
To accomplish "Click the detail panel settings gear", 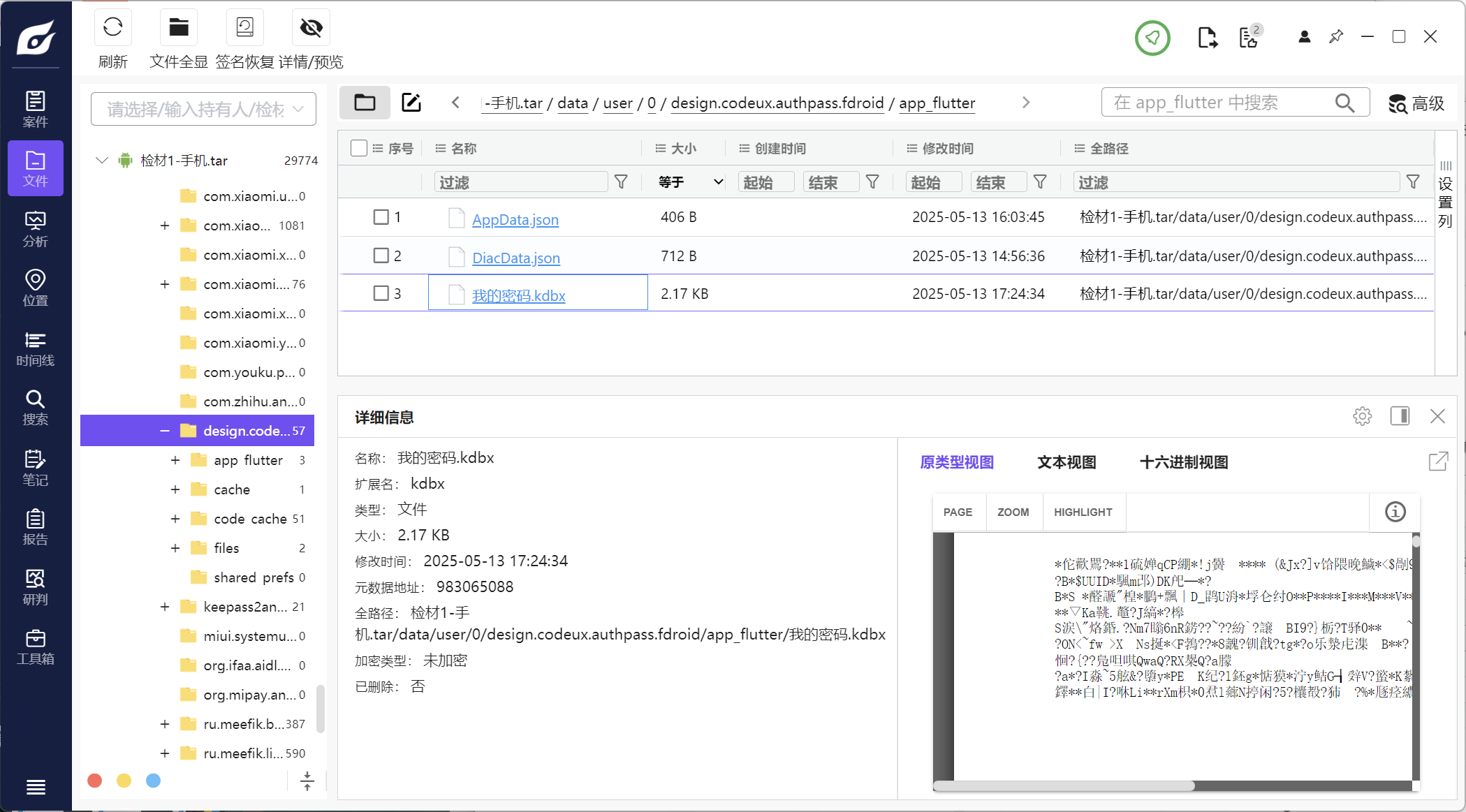I will [x=1362, y=417].
